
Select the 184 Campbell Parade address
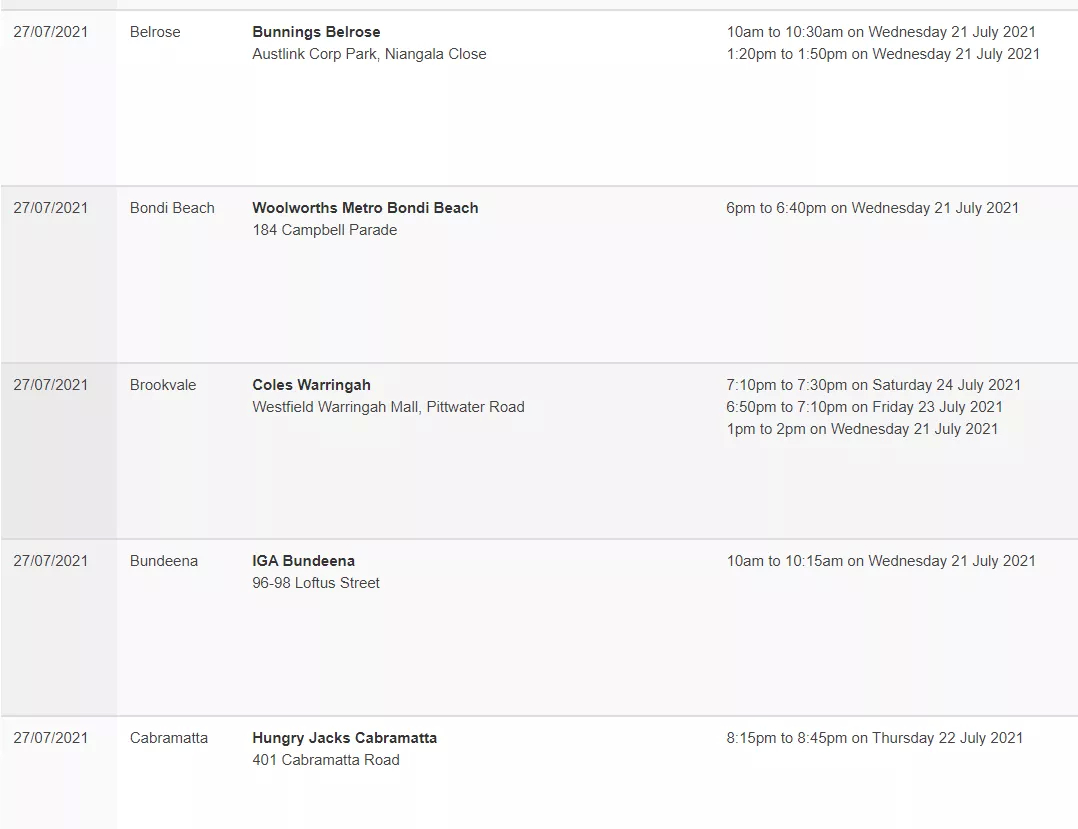(324, 230)
